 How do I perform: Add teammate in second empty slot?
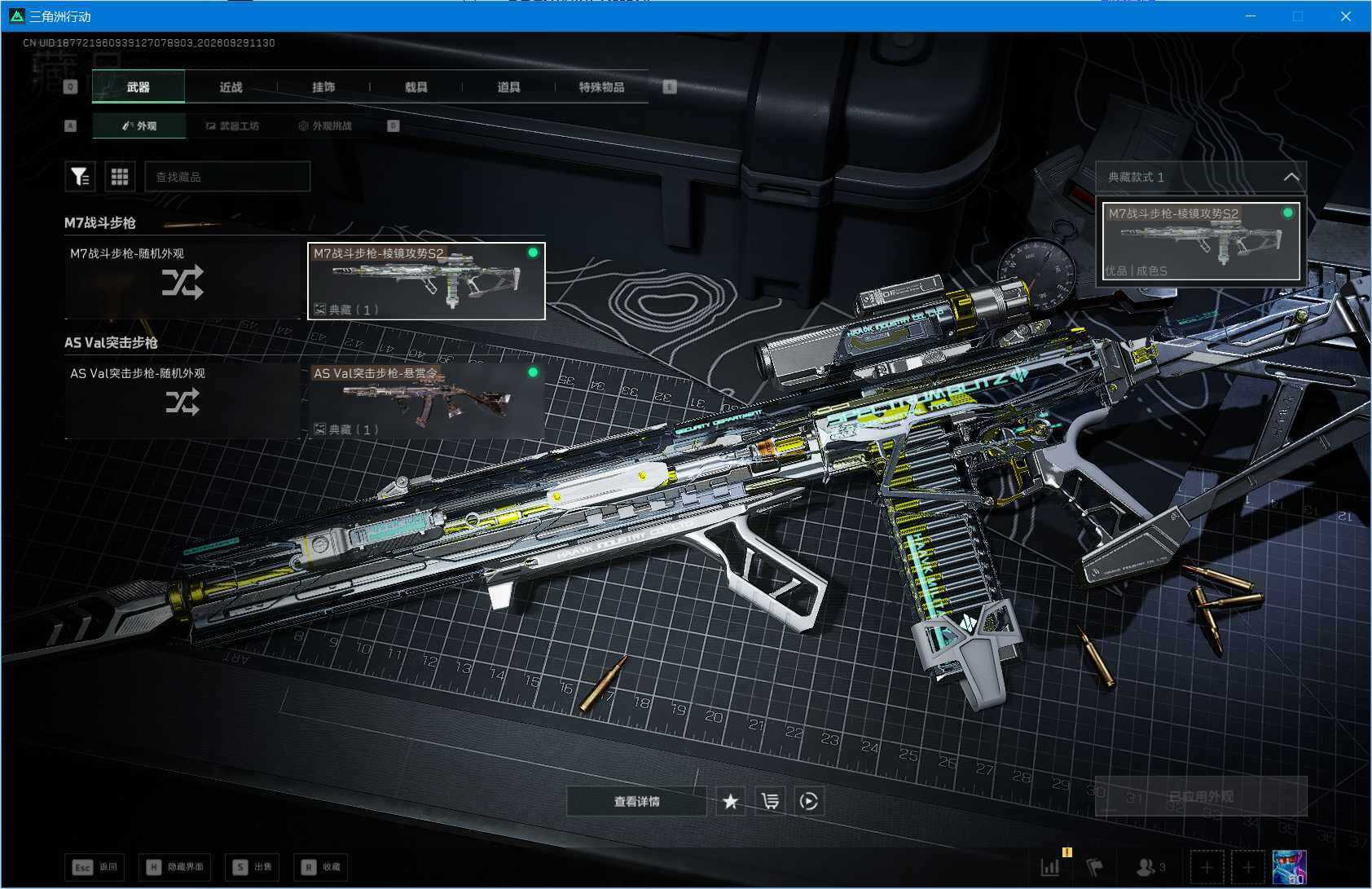1247,867
